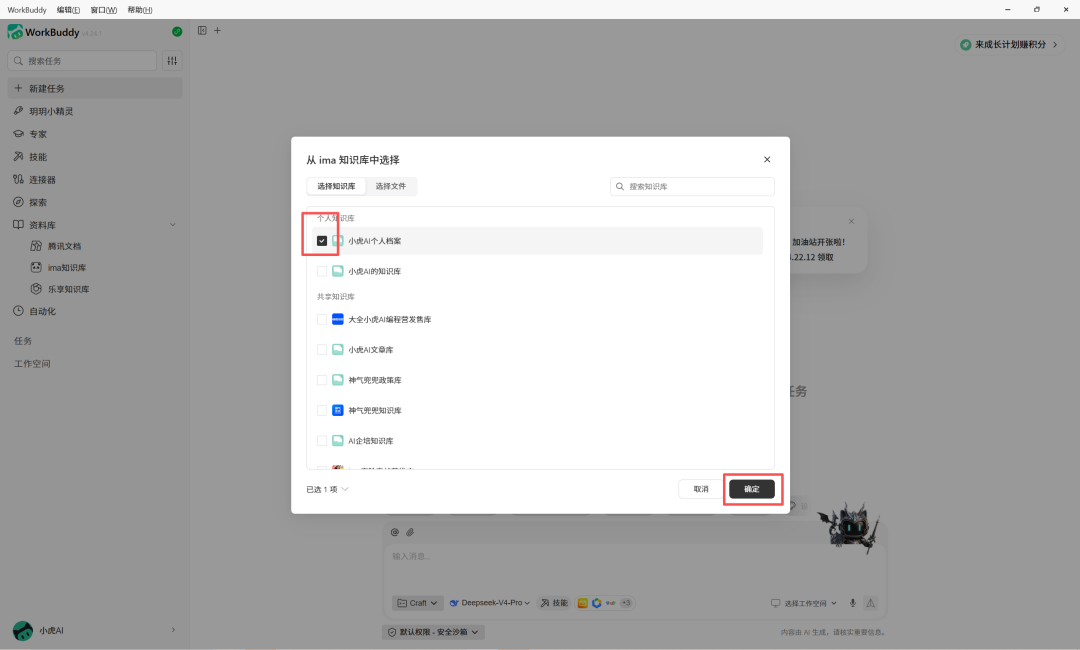Select the 神气兜兜政策库 row text
Viewport: 1080px width, 650px height.
(x=375, y=380)
